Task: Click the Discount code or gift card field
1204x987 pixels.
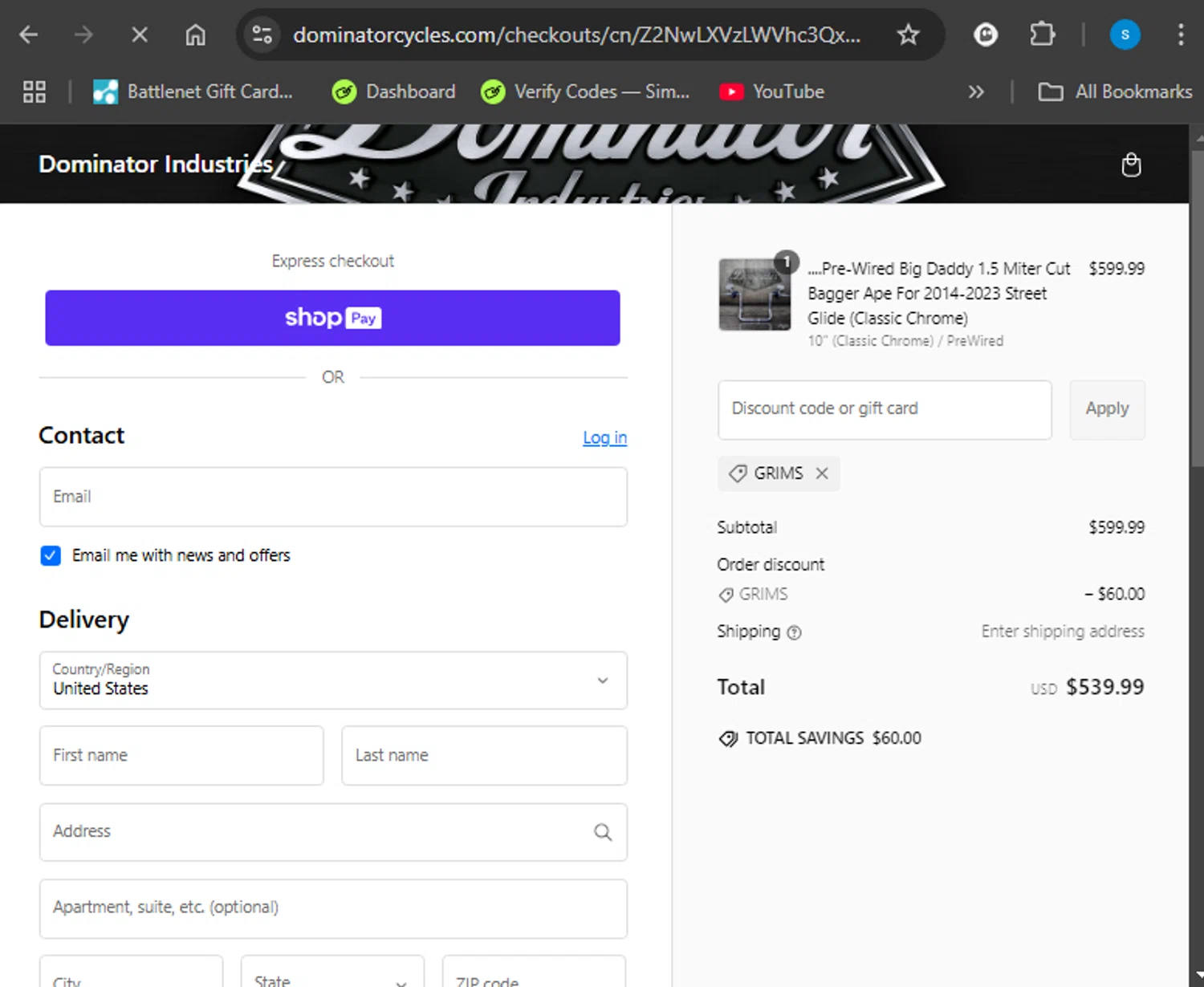Action: tap(885, 409)
